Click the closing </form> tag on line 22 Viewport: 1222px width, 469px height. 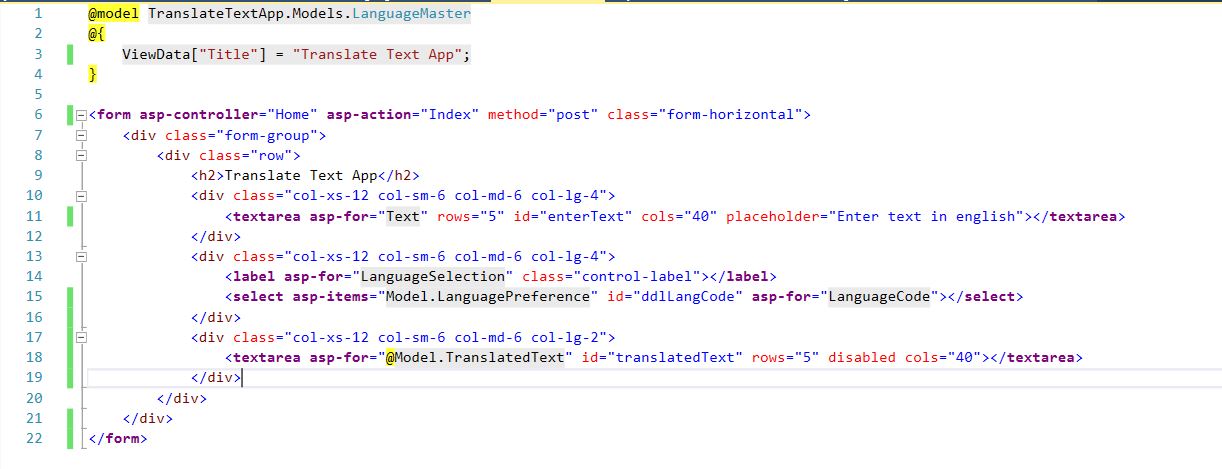point(118,439)
